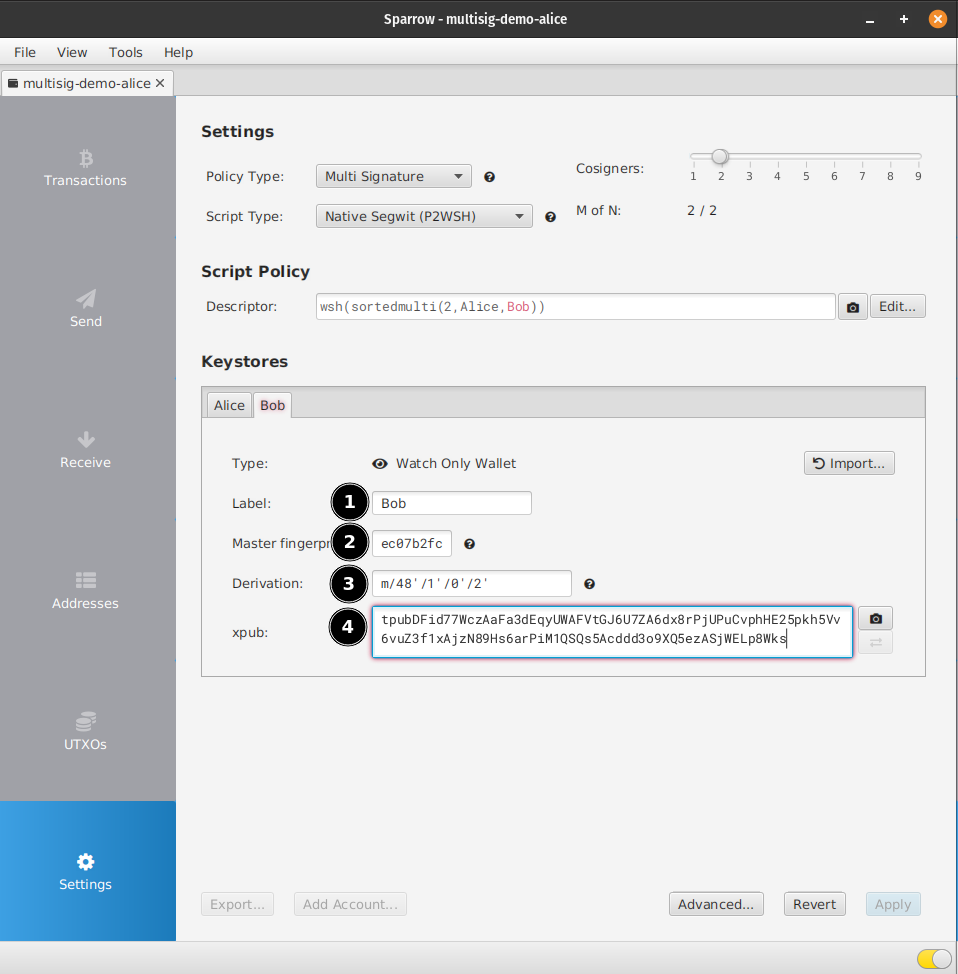958x974 pixels.
Task: Click the Import... keystore button
Action: [849, 463]
